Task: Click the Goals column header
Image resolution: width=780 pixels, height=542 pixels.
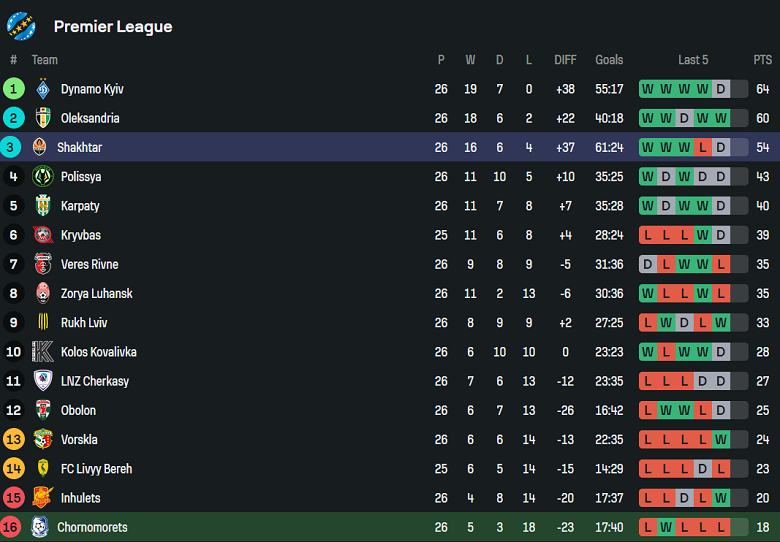Action: tap(609, 60)
